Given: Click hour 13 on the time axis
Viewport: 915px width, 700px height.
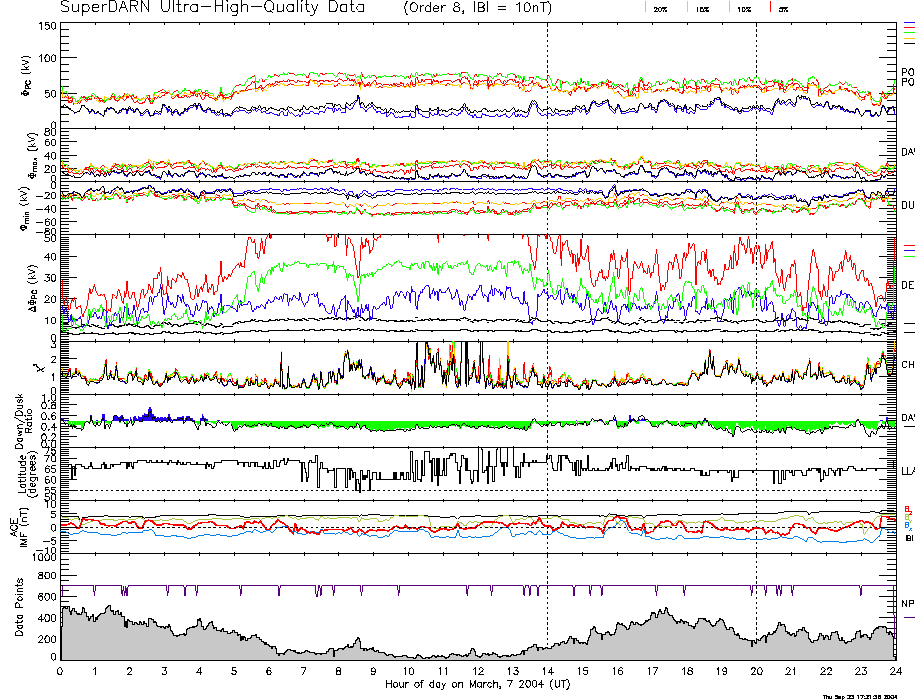Looking at the screenshot, I should point(513,671).
